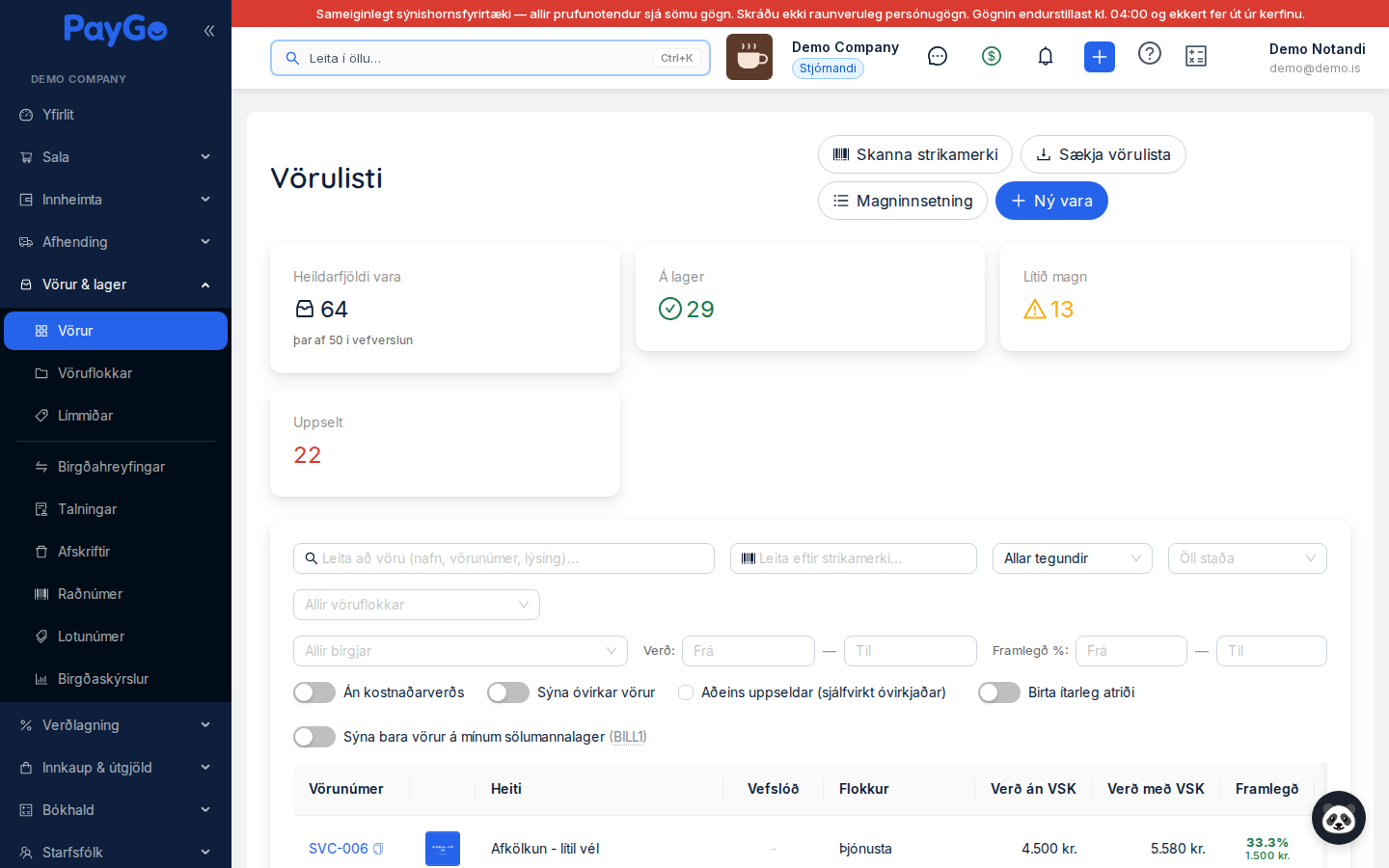Viewport: 1389px width, 868px height.
Task: Open Lotunúmer in sidebar
Action: click(x=116, y=637)
